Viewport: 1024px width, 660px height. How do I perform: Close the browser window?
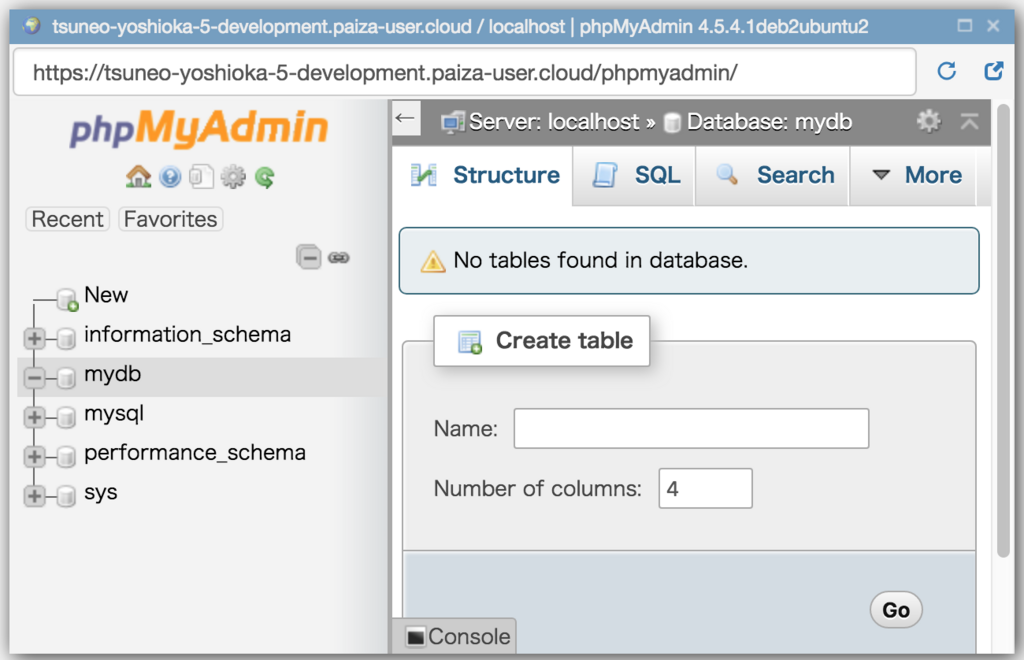tap(993, 25)
